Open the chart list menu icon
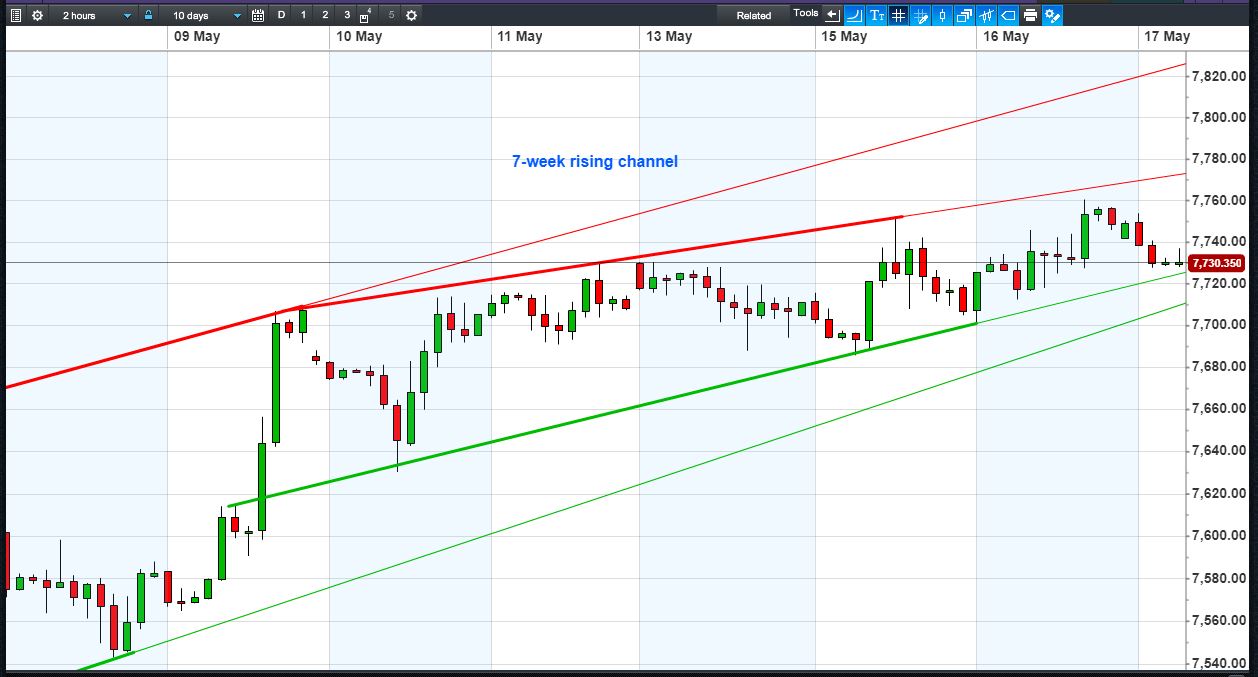1258x677 pixels. point(15,15)
